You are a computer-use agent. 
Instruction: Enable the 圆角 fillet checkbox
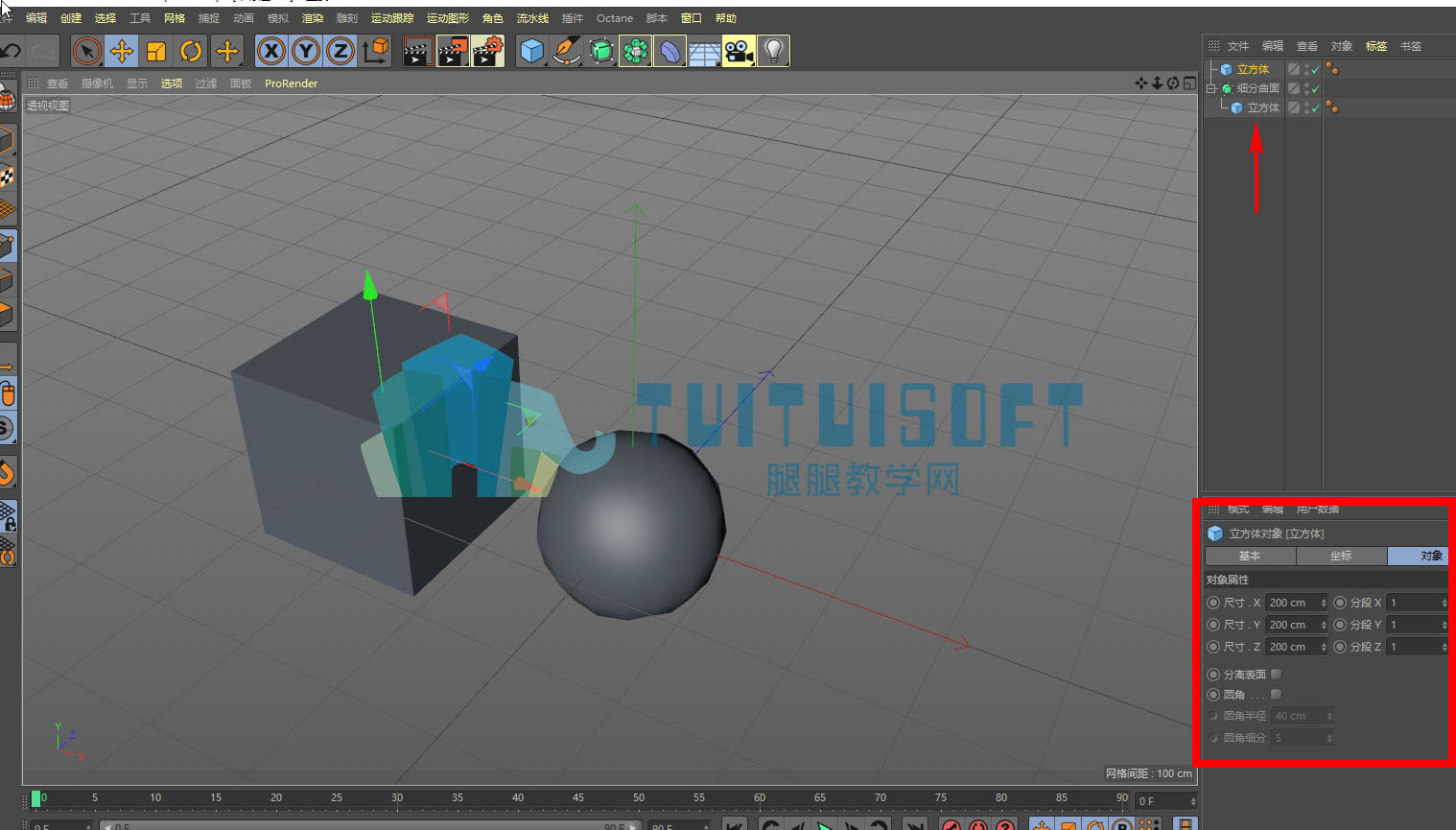point(1277,695)
